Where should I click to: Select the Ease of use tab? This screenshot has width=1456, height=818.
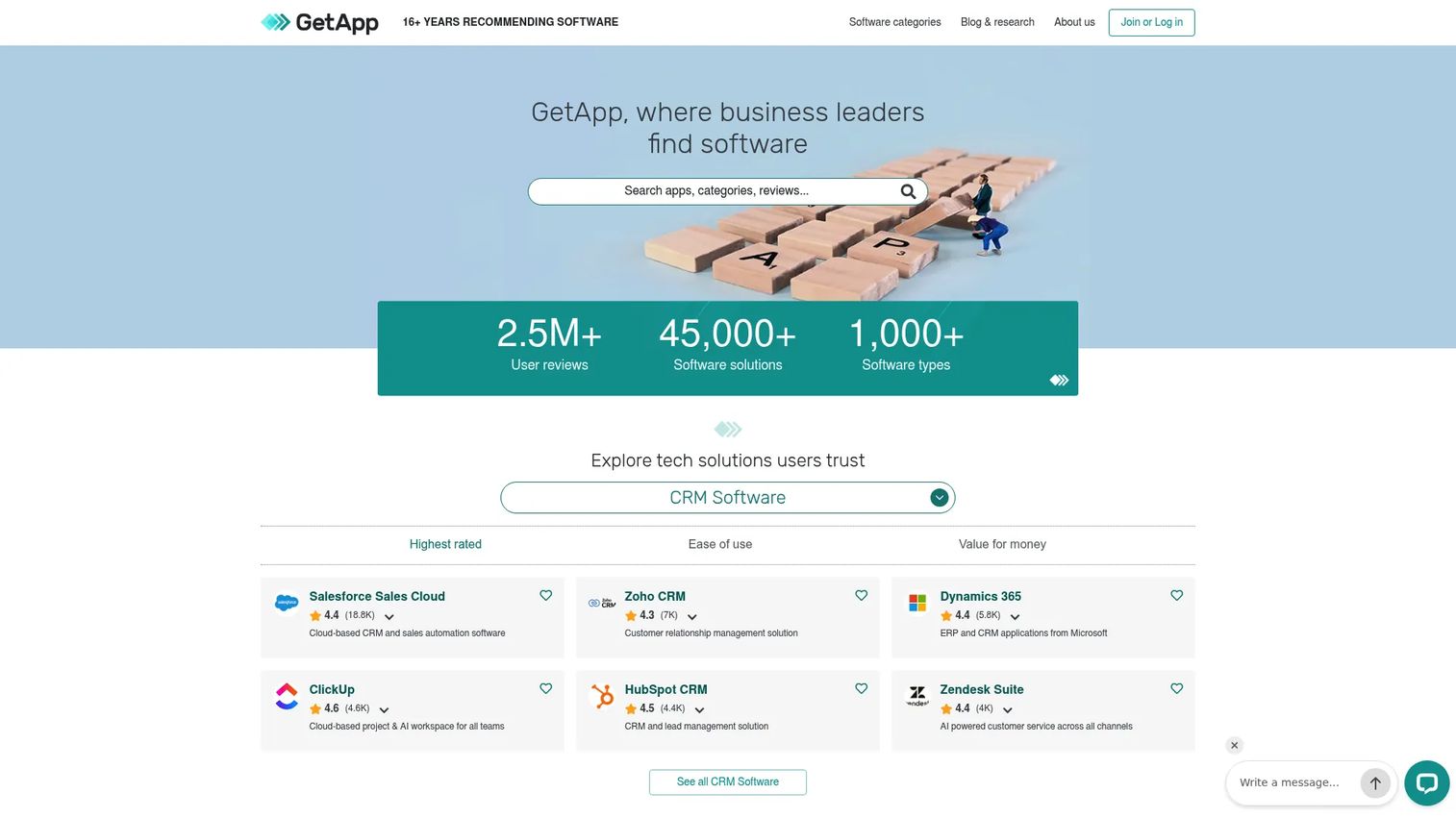pyautogui.click(x=720, y=544)
